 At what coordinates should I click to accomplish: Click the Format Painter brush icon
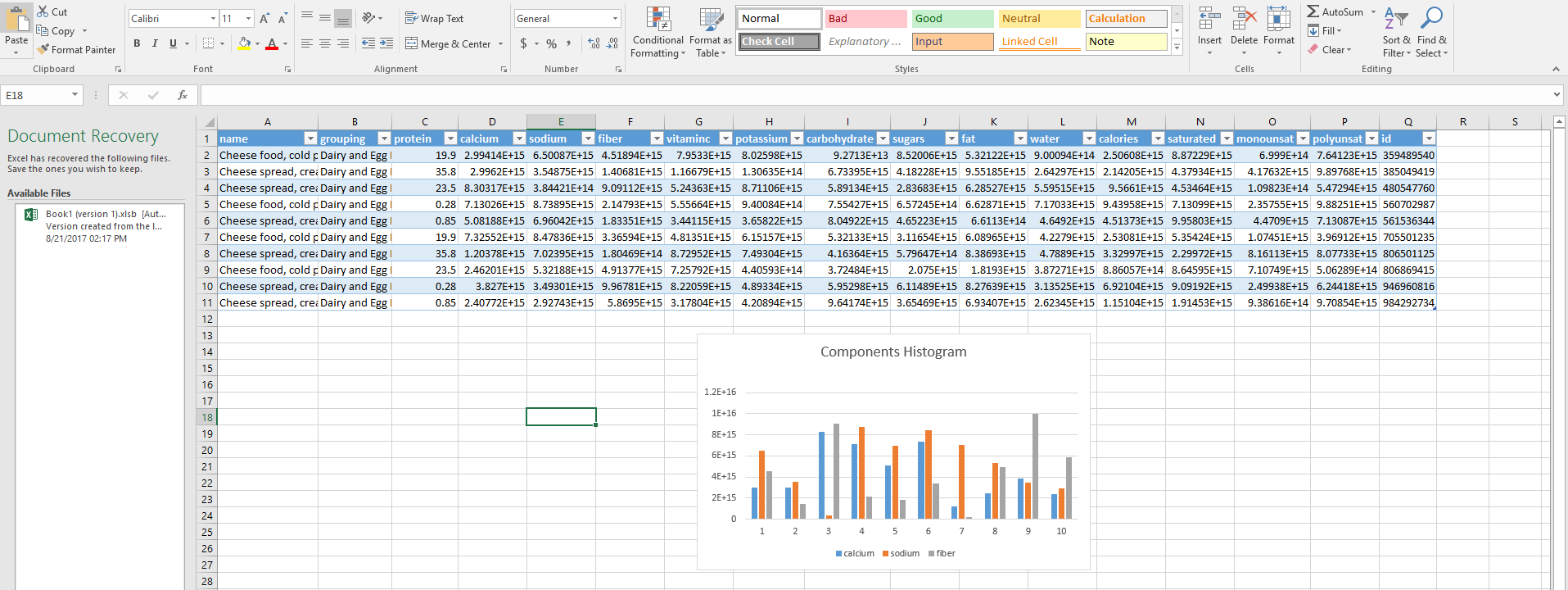[x=43, y=49]
